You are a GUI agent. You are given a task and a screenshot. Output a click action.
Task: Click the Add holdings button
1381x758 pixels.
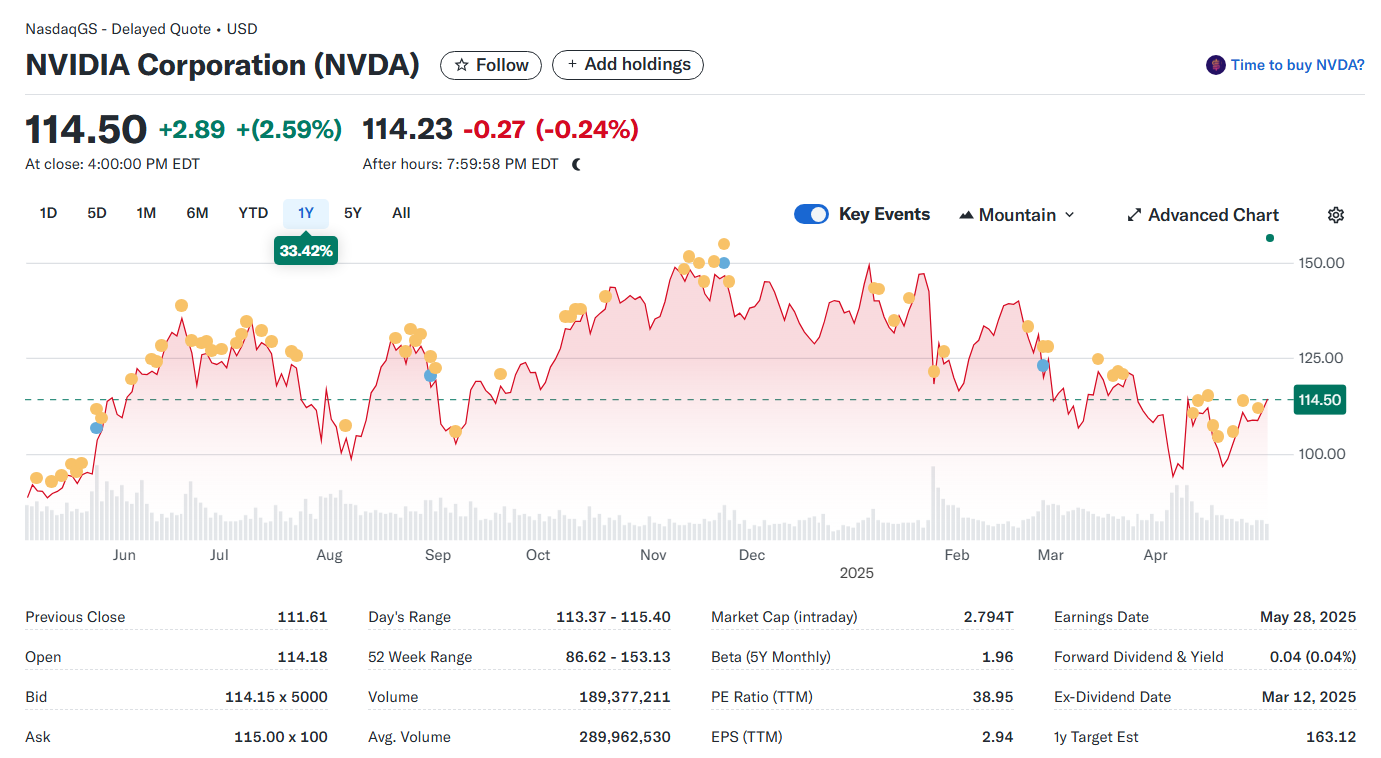pos(628,64)
